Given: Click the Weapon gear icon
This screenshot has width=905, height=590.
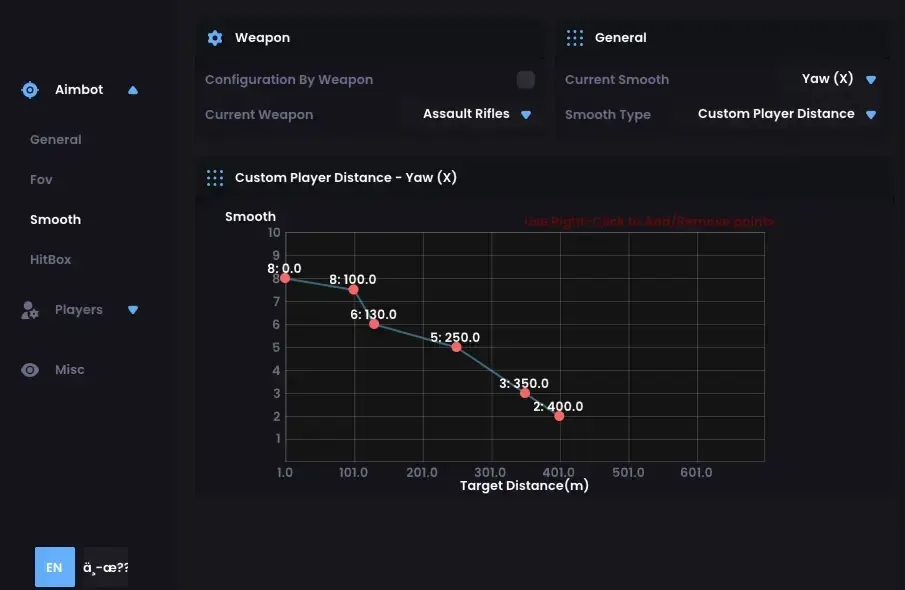Looking at the screenshot, I should 215,38.
